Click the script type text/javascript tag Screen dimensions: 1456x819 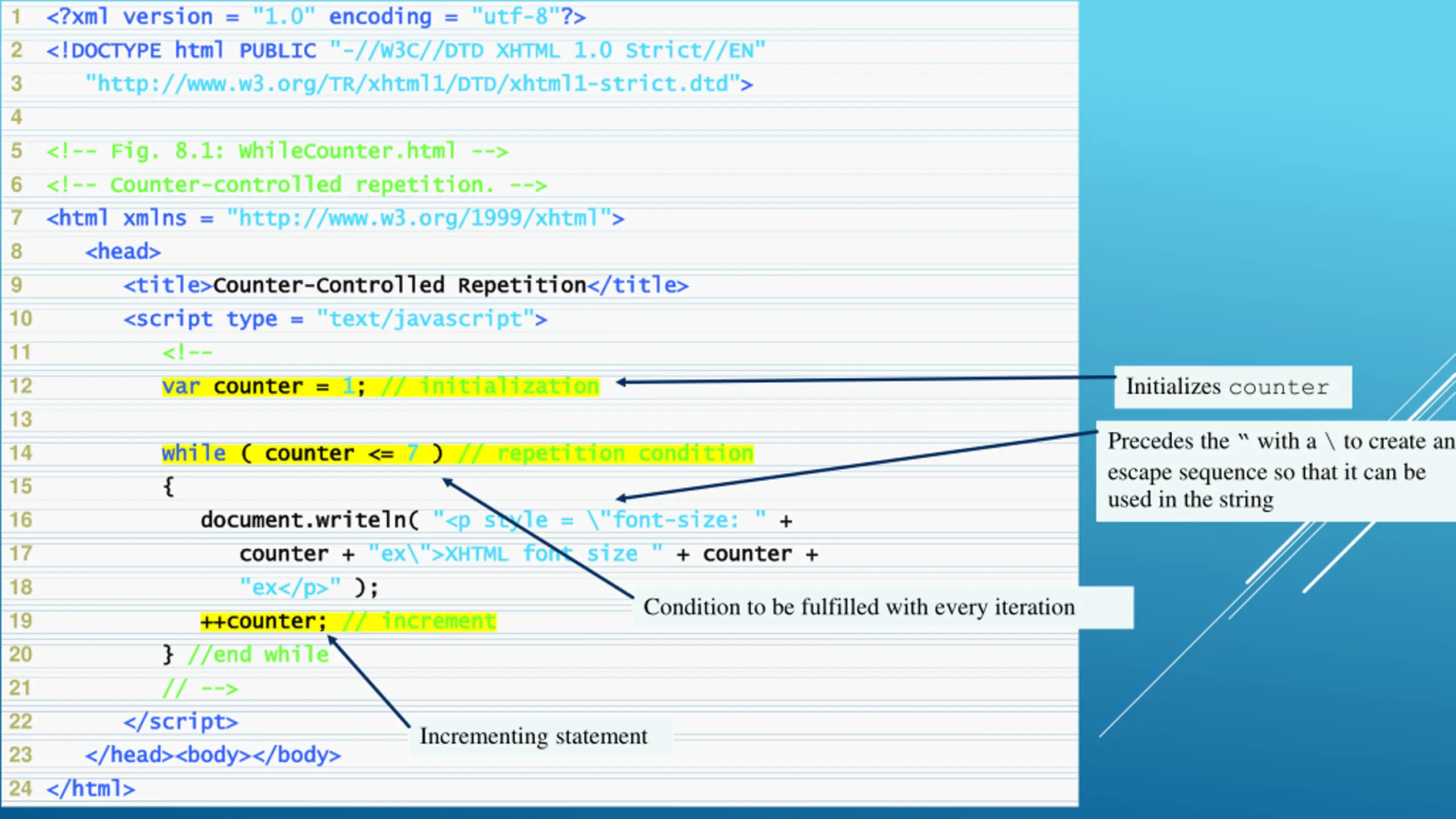[336, 319]
